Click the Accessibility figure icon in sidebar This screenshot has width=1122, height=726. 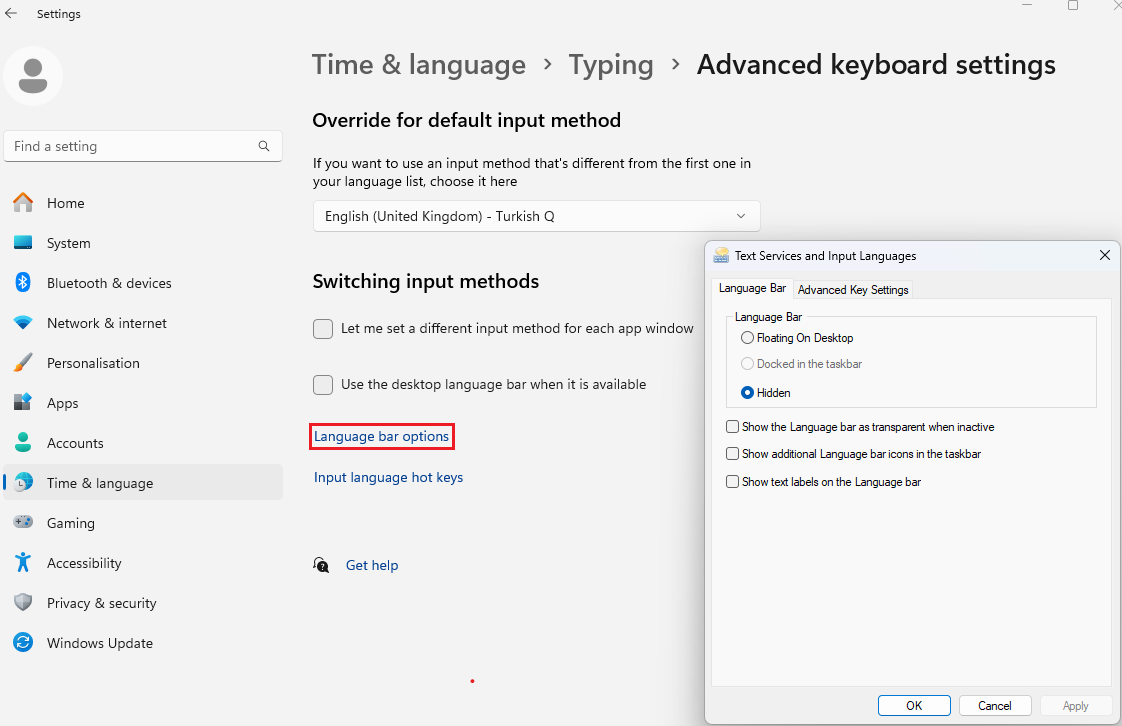coord(23,562)
